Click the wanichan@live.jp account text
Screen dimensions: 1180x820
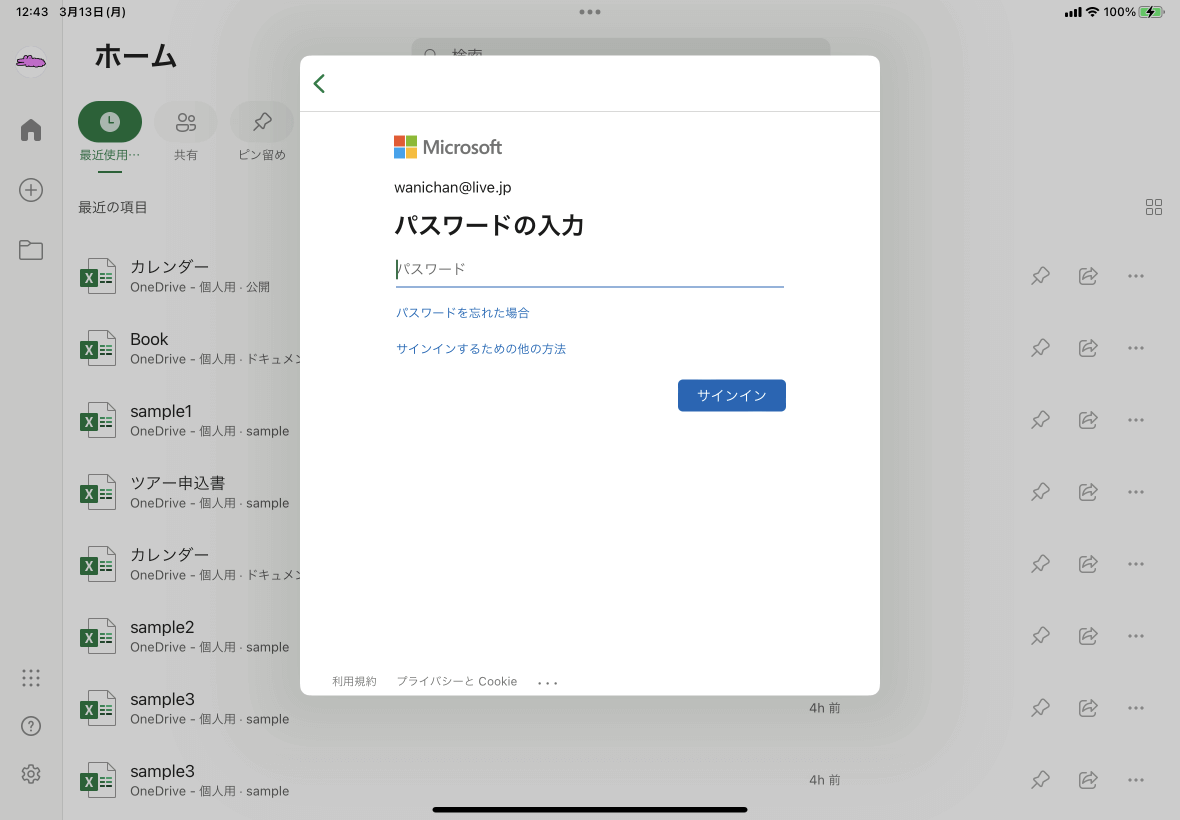pyautogui.click(x=453, y=187)
